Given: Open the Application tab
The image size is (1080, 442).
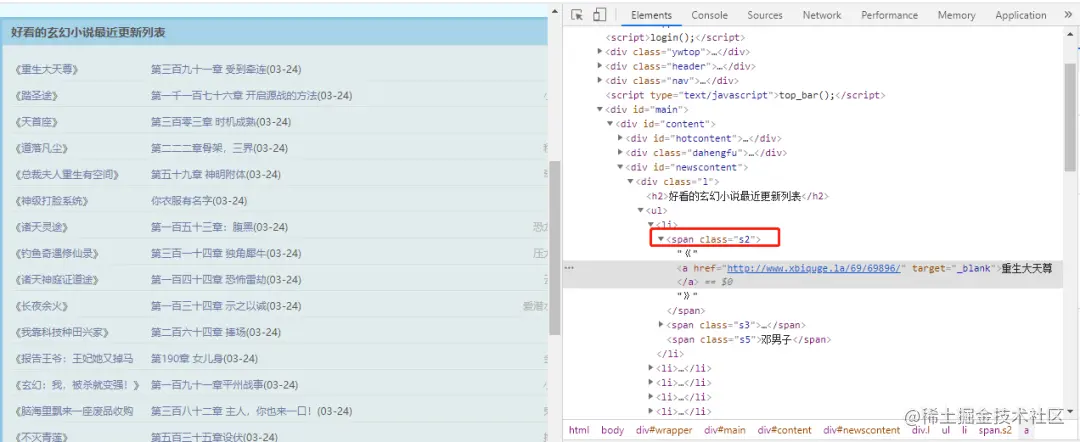Looking at the screenshot, I should pos(1021,15).
